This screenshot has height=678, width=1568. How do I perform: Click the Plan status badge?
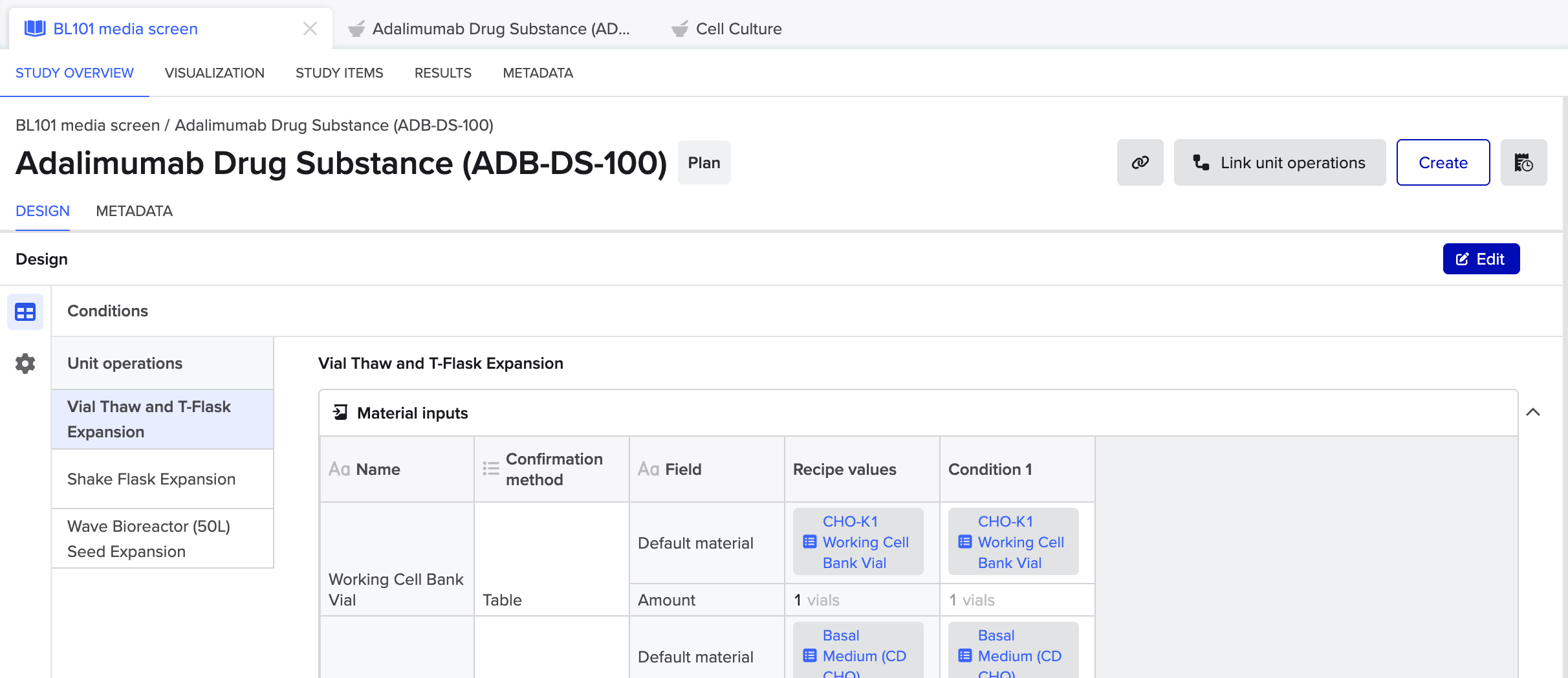704,162
